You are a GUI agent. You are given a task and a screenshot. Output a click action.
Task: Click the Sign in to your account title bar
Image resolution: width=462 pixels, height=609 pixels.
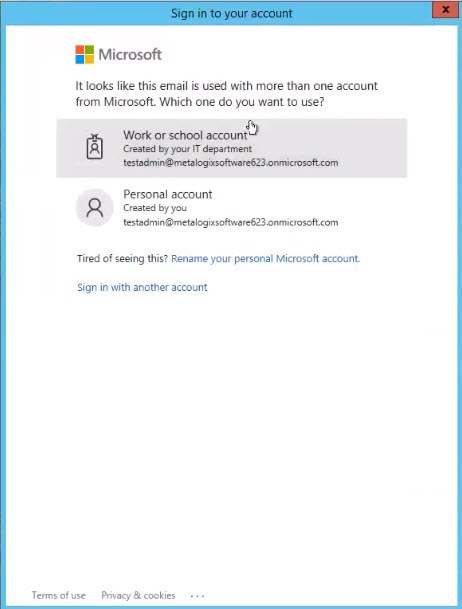point(231,13)
